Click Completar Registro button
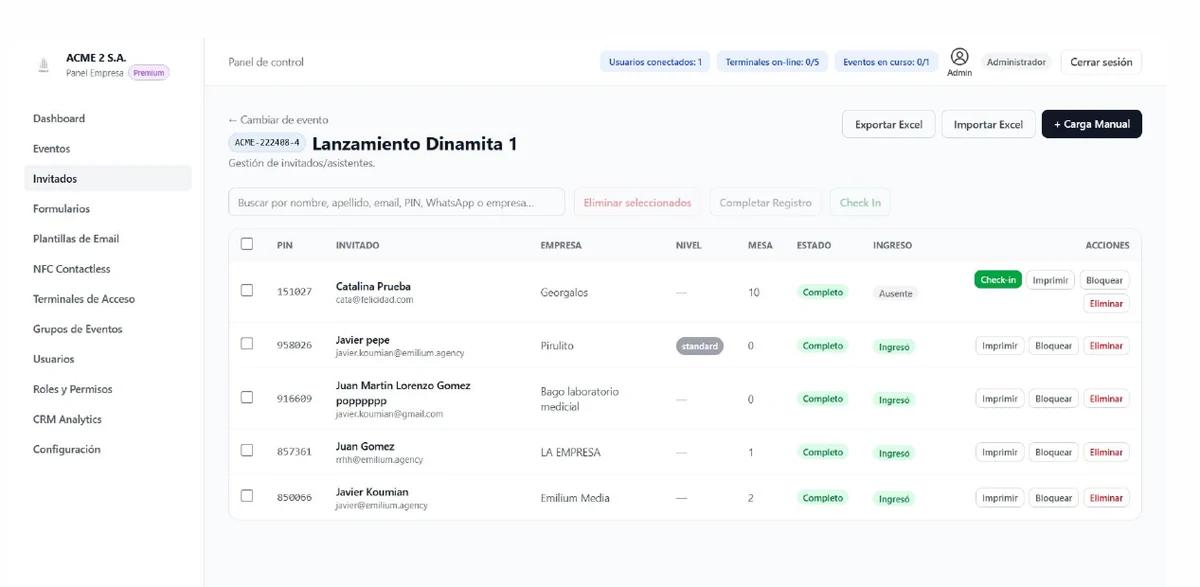Viewport: 1200px width, 587px height. coord(766,202)
